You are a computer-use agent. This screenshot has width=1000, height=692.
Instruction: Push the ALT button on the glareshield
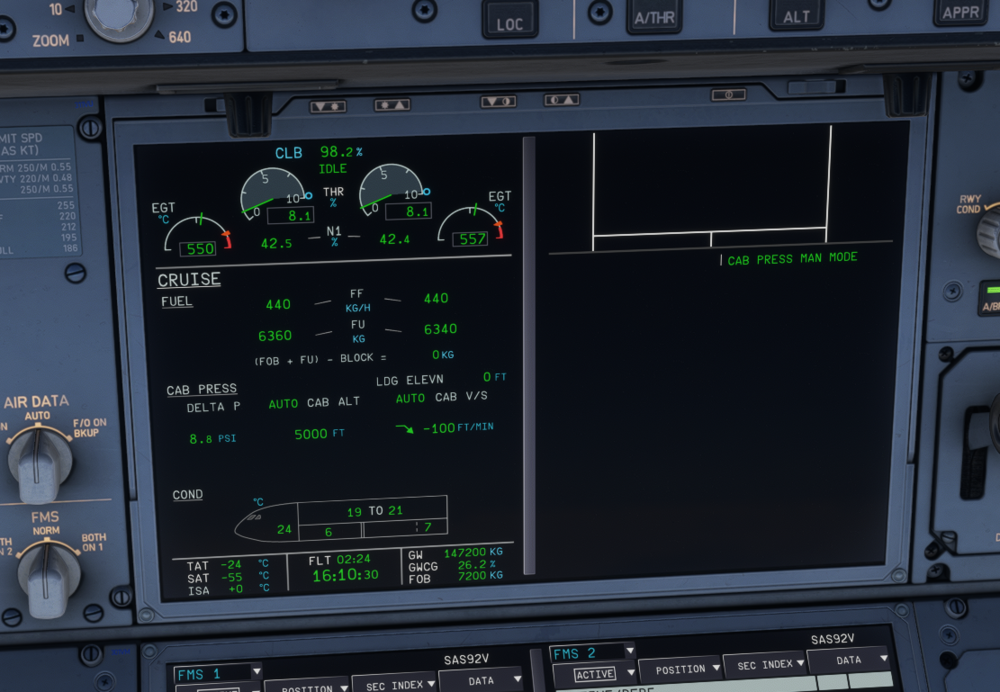pyautogui.click(x=796, y=17)
